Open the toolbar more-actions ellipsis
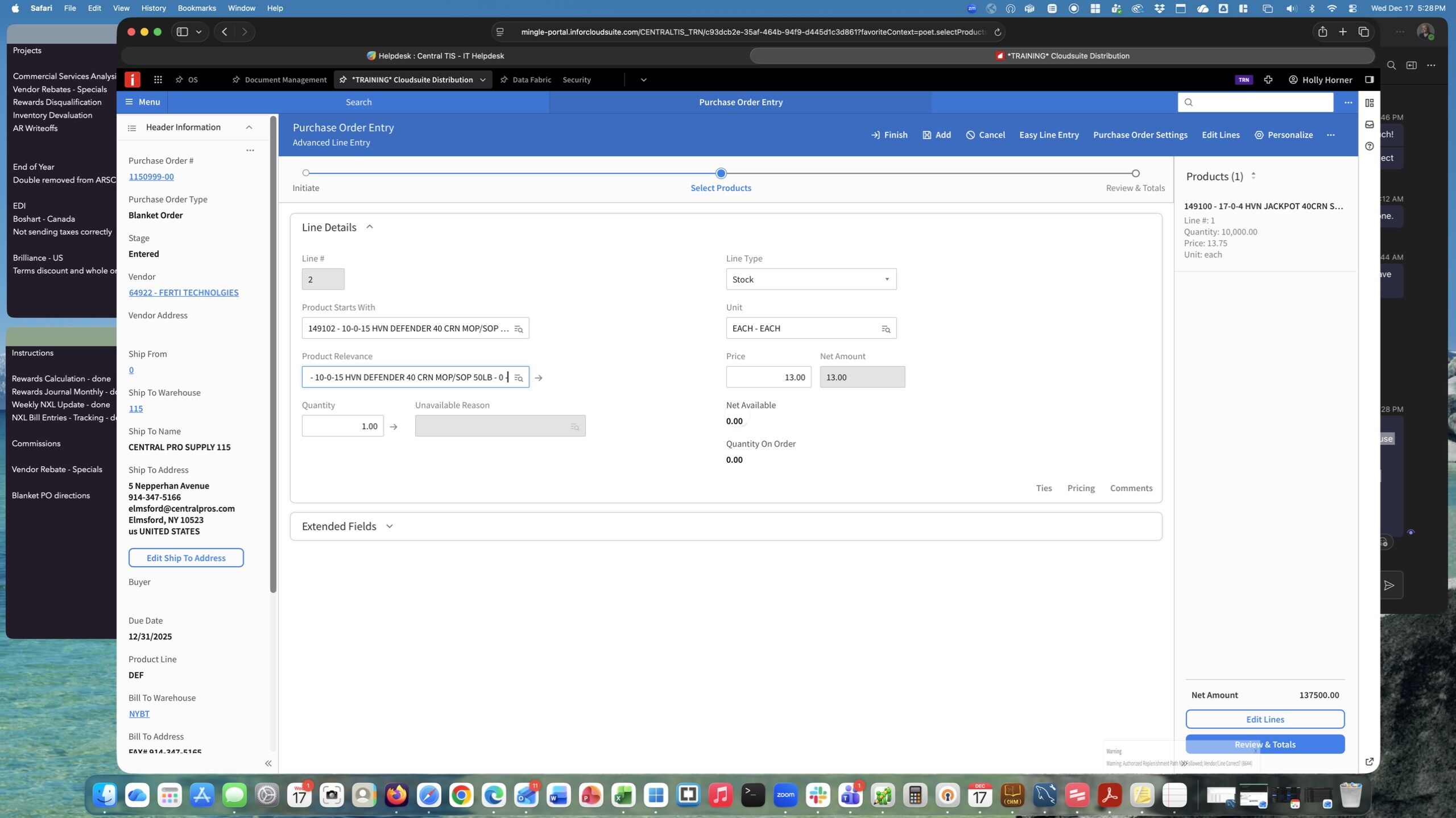1456x818 pixels. pos(1331,135)
